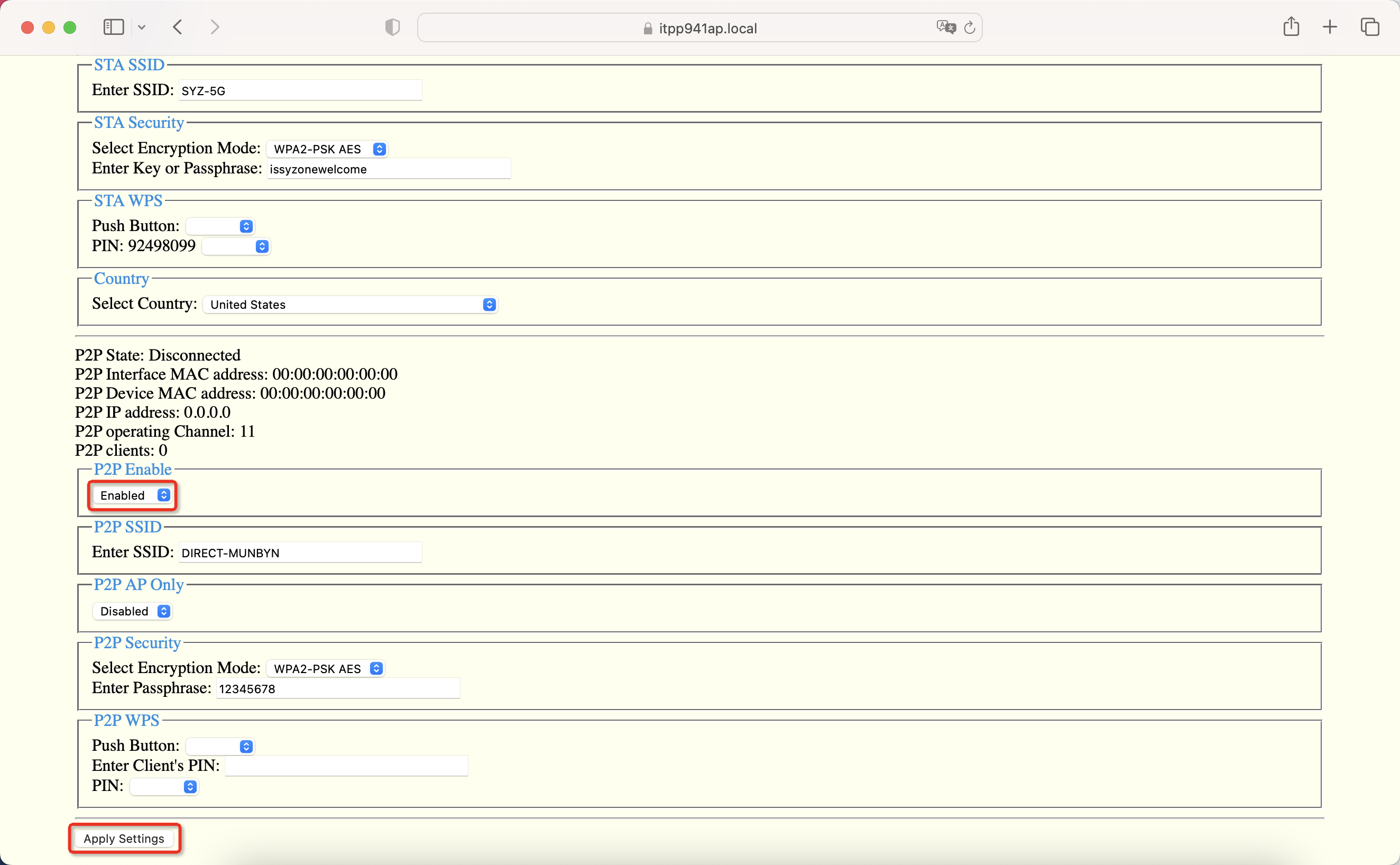Go back to the previous page
The height and width of the screenshot is (865, 1400).
[x=178, y=27]
